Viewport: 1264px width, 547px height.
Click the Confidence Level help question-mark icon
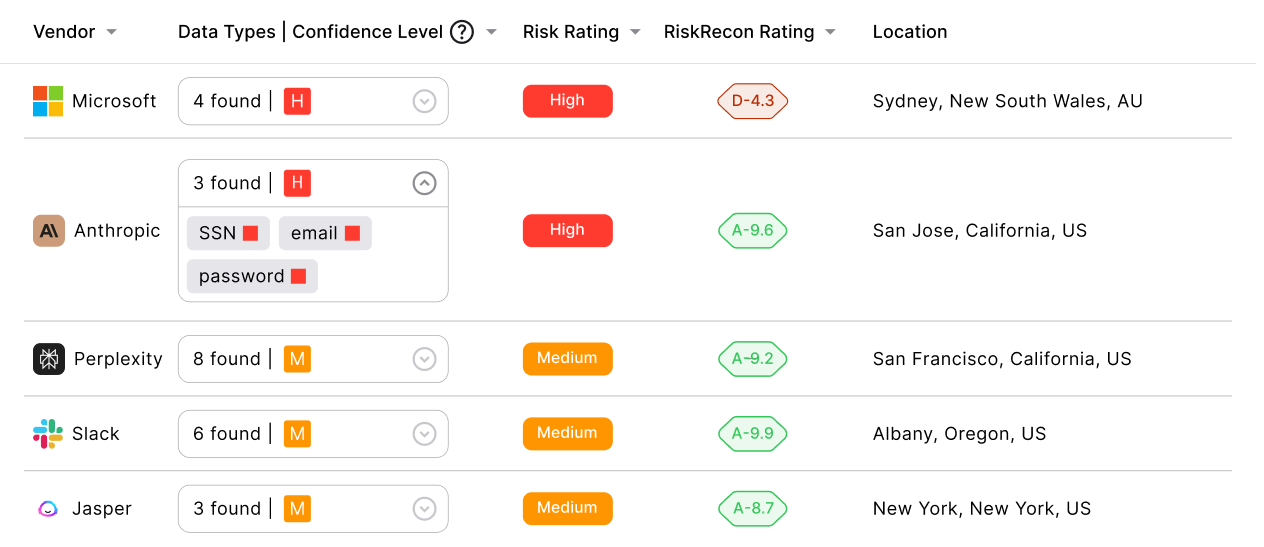point(461,32)
